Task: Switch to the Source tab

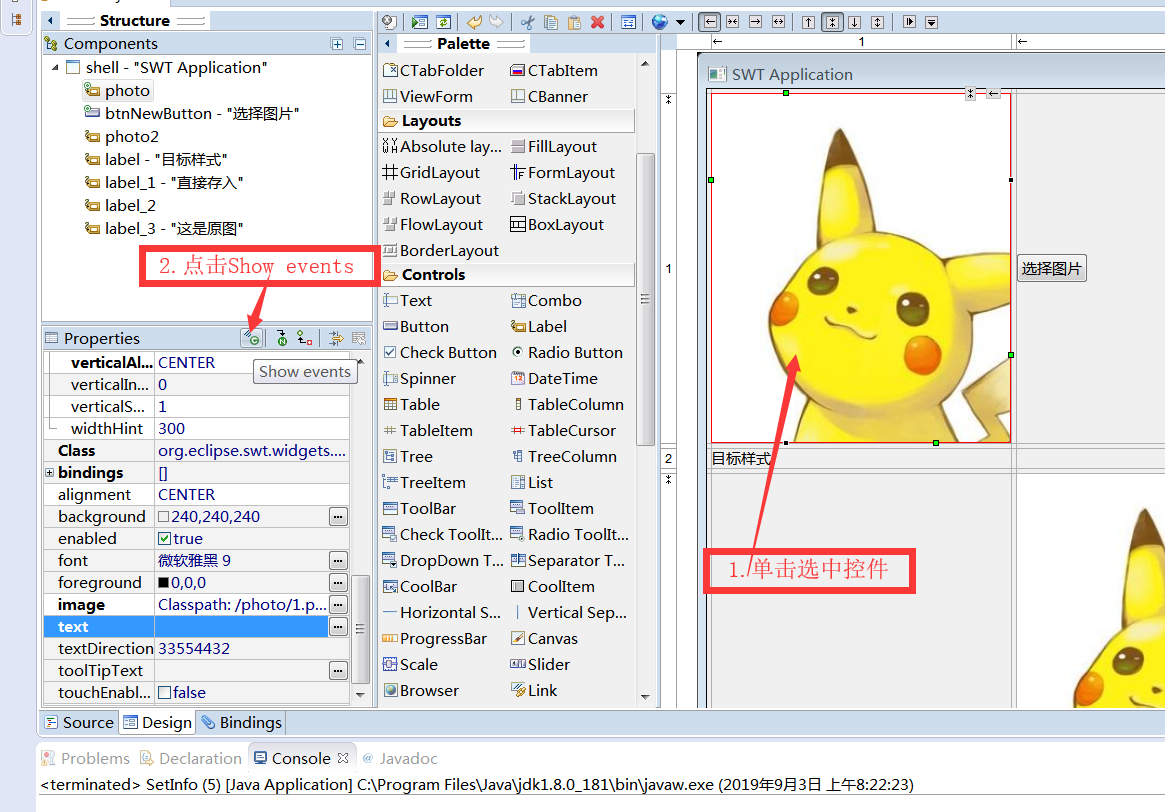Action: tap(79, 722)
